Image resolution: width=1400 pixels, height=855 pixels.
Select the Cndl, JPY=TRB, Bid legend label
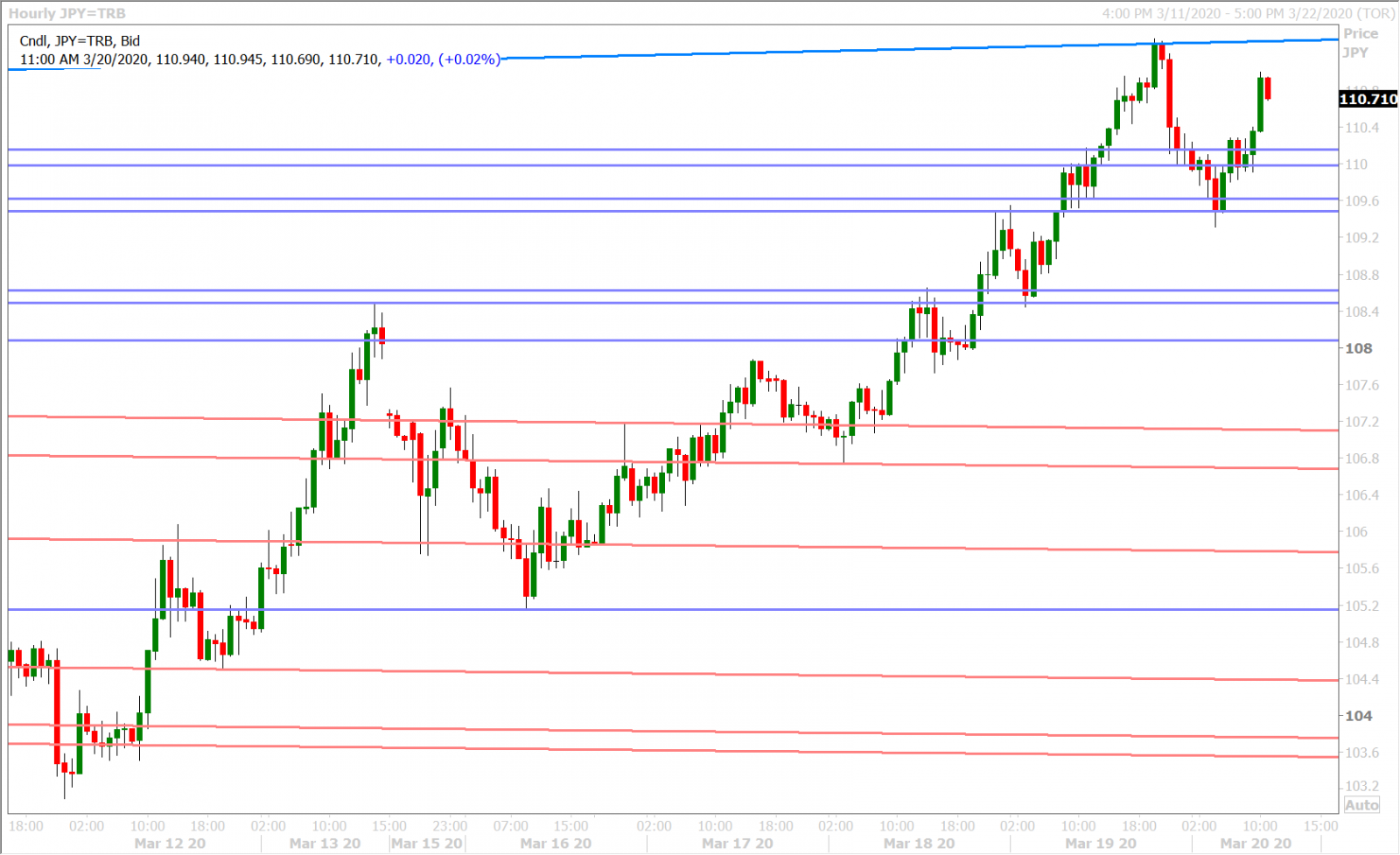80,40
